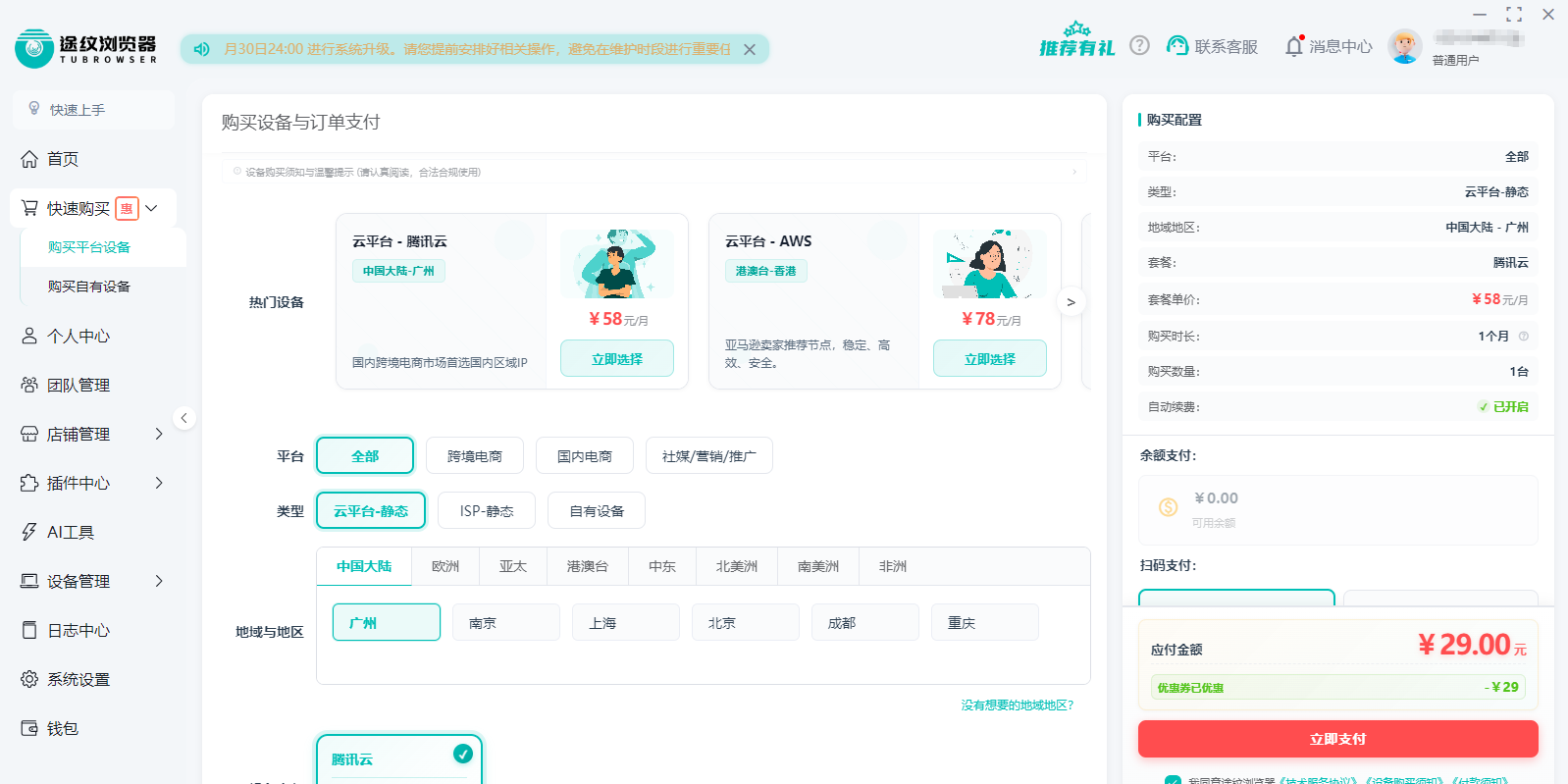Choose ISP-静态 device type

pos(487,511)
